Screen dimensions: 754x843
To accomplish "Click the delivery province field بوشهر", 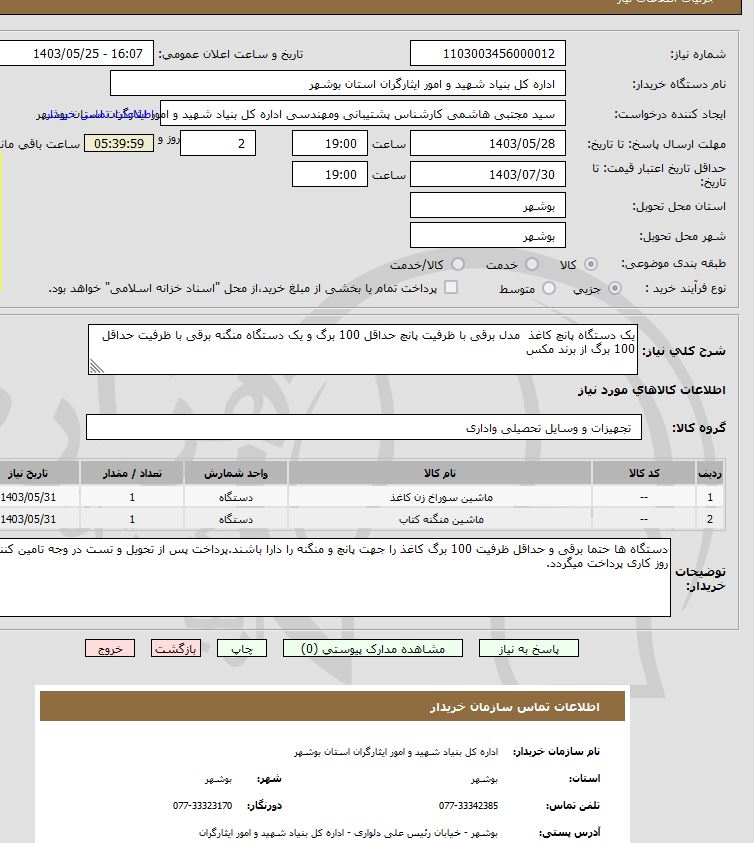I will click(x=488, y=205).
